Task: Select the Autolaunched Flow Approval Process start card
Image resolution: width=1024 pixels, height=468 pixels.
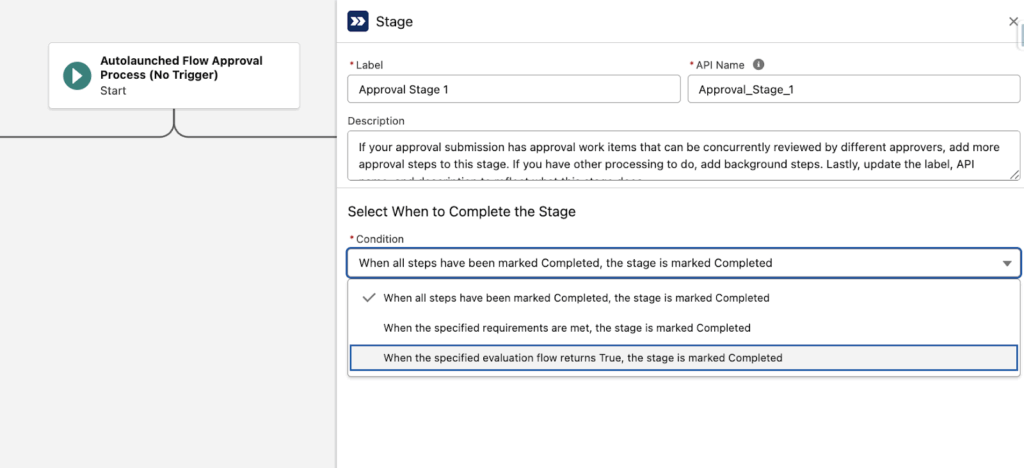Action: (174, 76)
